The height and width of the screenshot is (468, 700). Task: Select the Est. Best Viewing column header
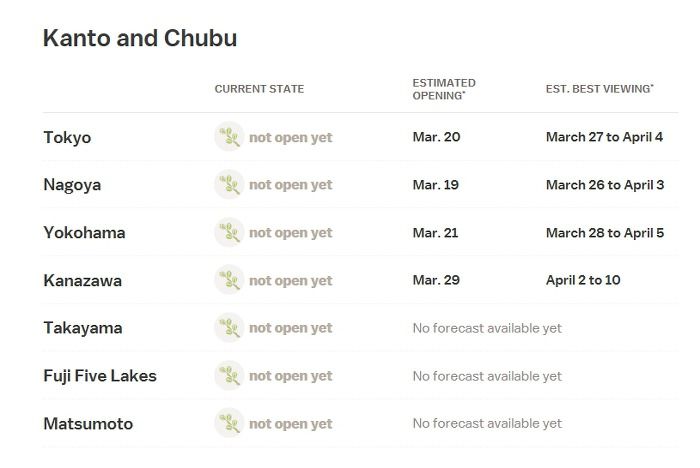tap(600, 89)
